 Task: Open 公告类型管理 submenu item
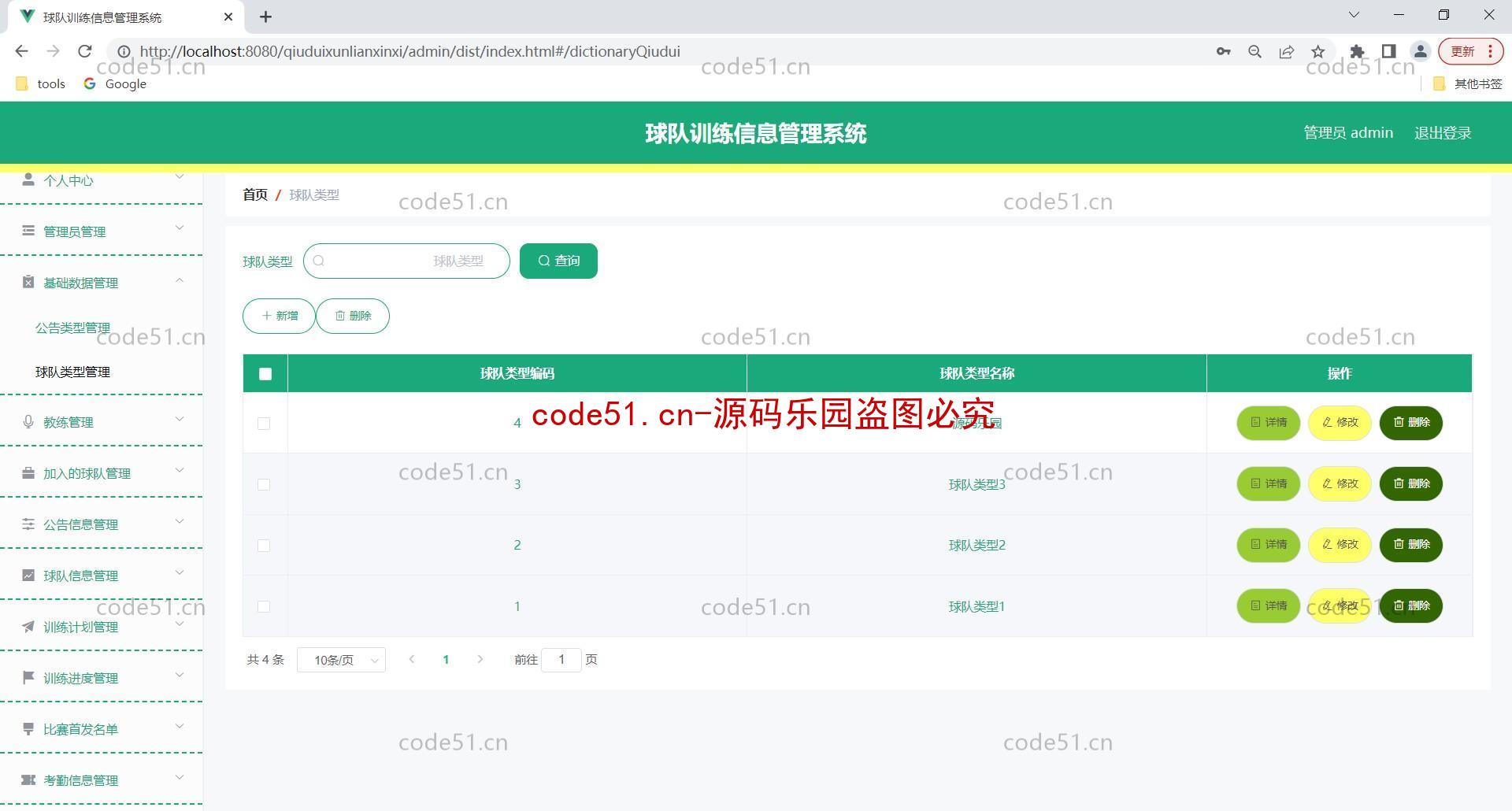(x=72, y=328)
